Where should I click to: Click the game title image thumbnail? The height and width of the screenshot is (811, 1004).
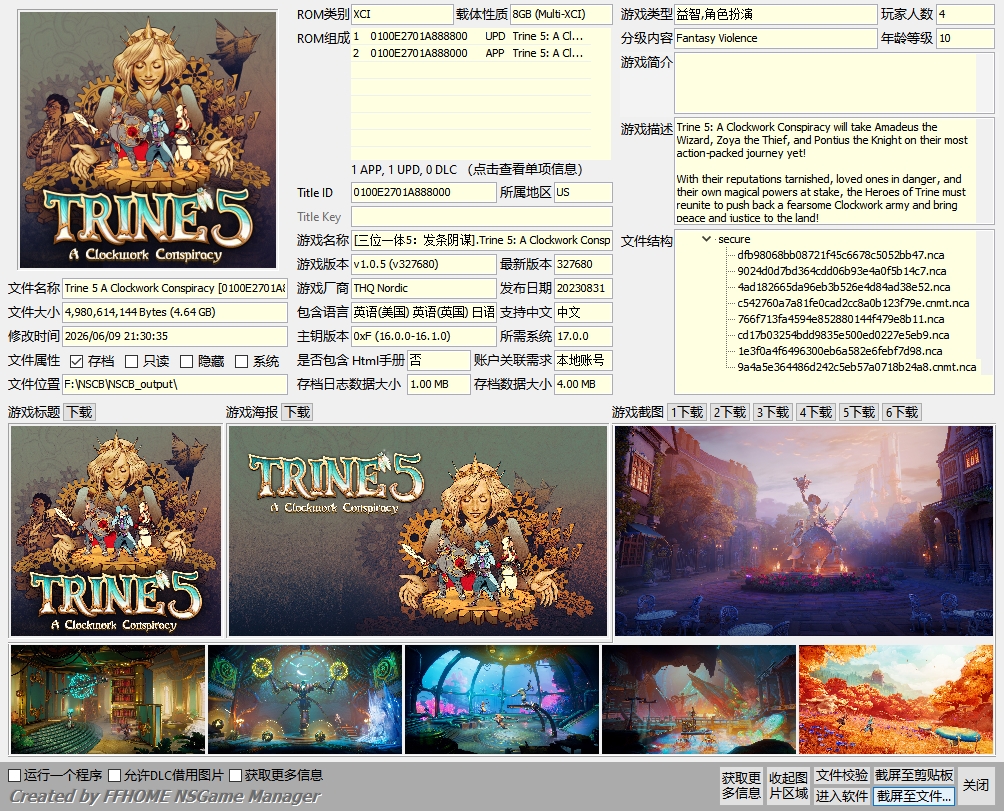tap(115, 531)
